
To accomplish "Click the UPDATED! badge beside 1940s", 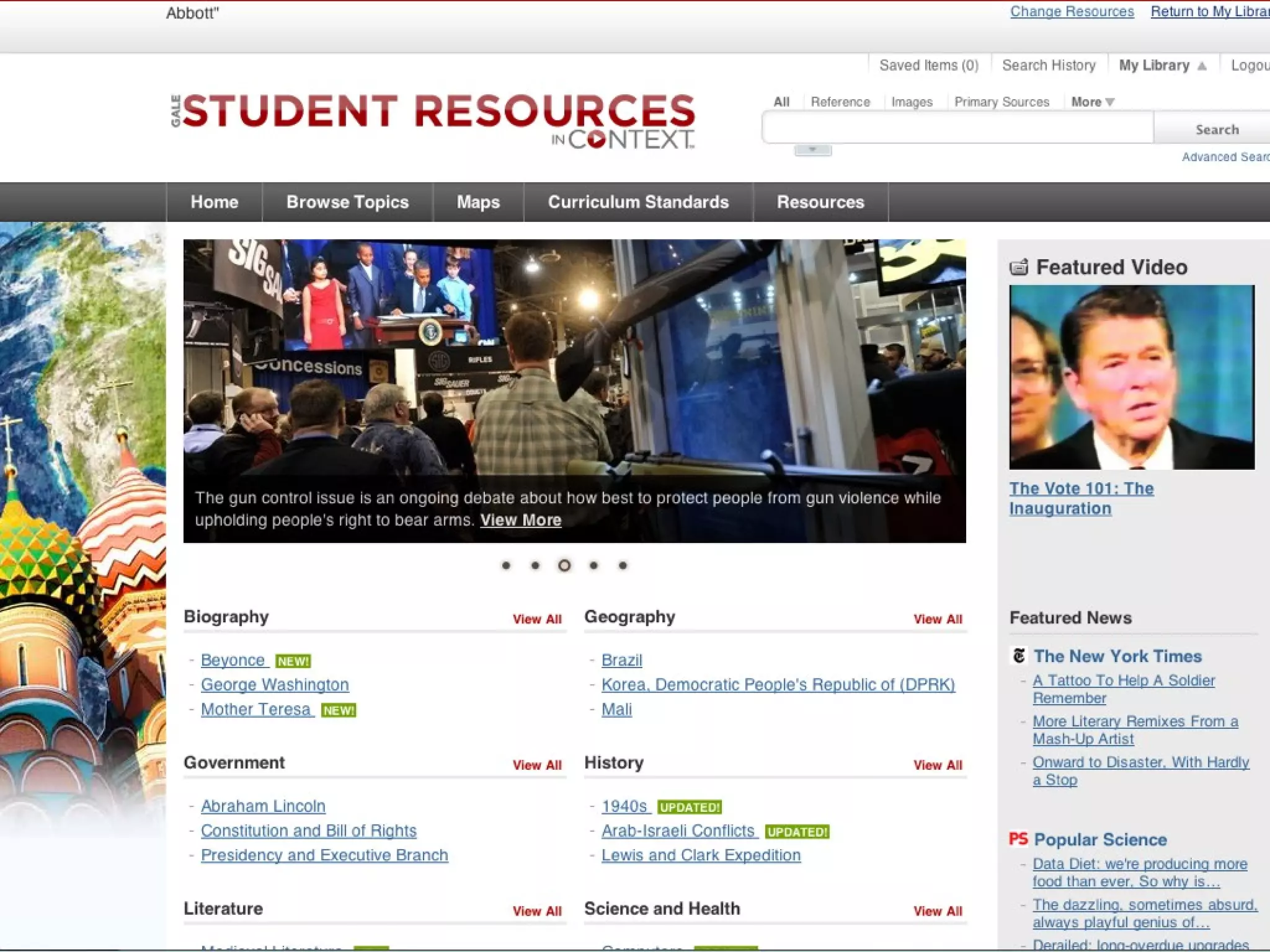I will click(x=690, y=808).
